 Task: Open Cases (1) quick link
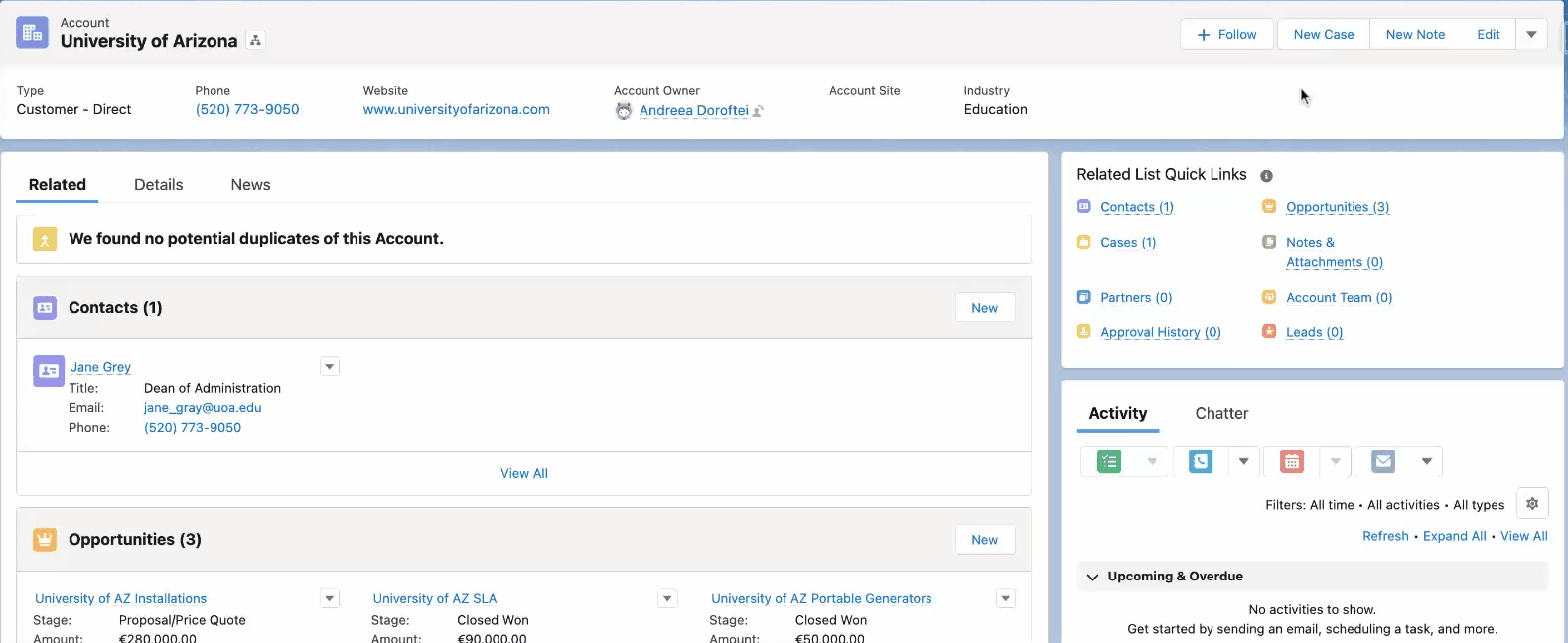tap(1128, 242)
